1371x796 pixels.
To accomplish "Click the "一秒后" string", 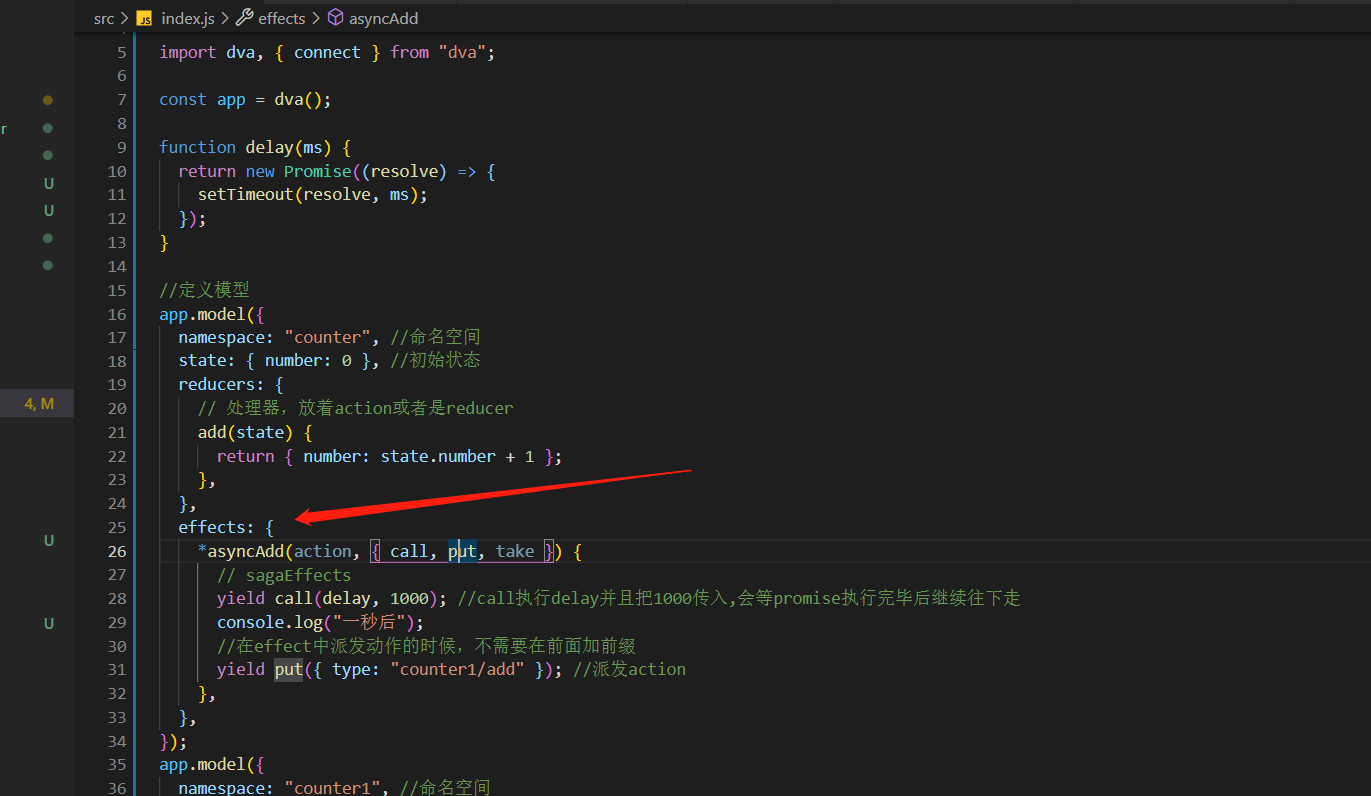I will pos(367,622).
